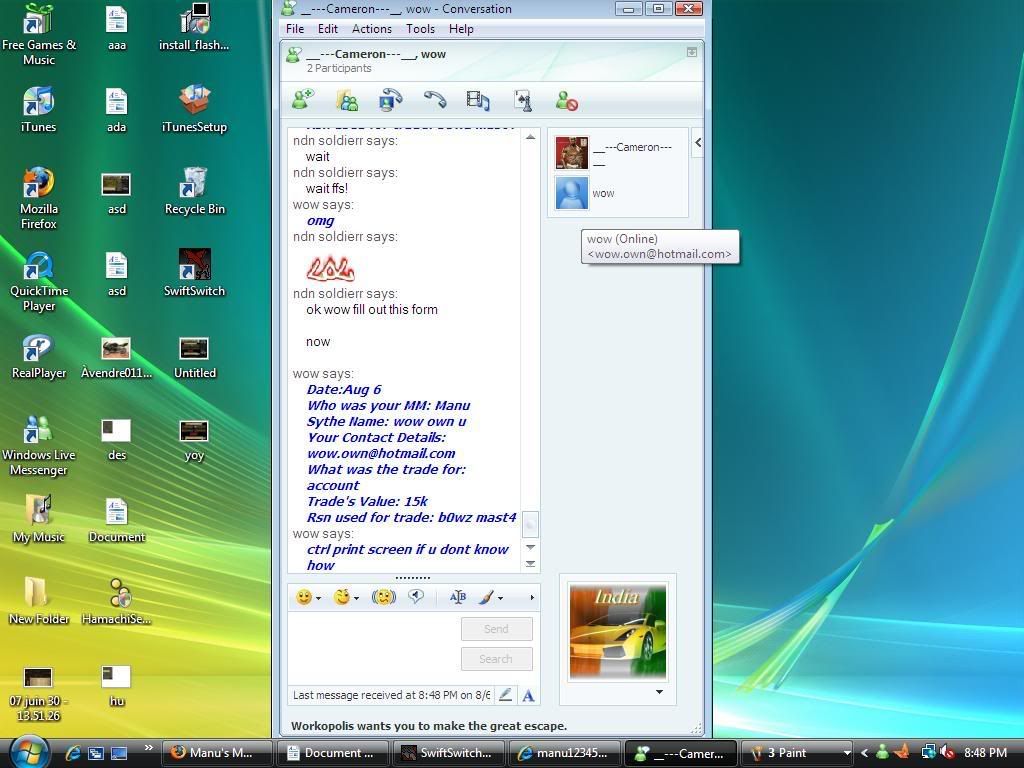Switch to Manu's M... Firefox taskbar button

217,753
